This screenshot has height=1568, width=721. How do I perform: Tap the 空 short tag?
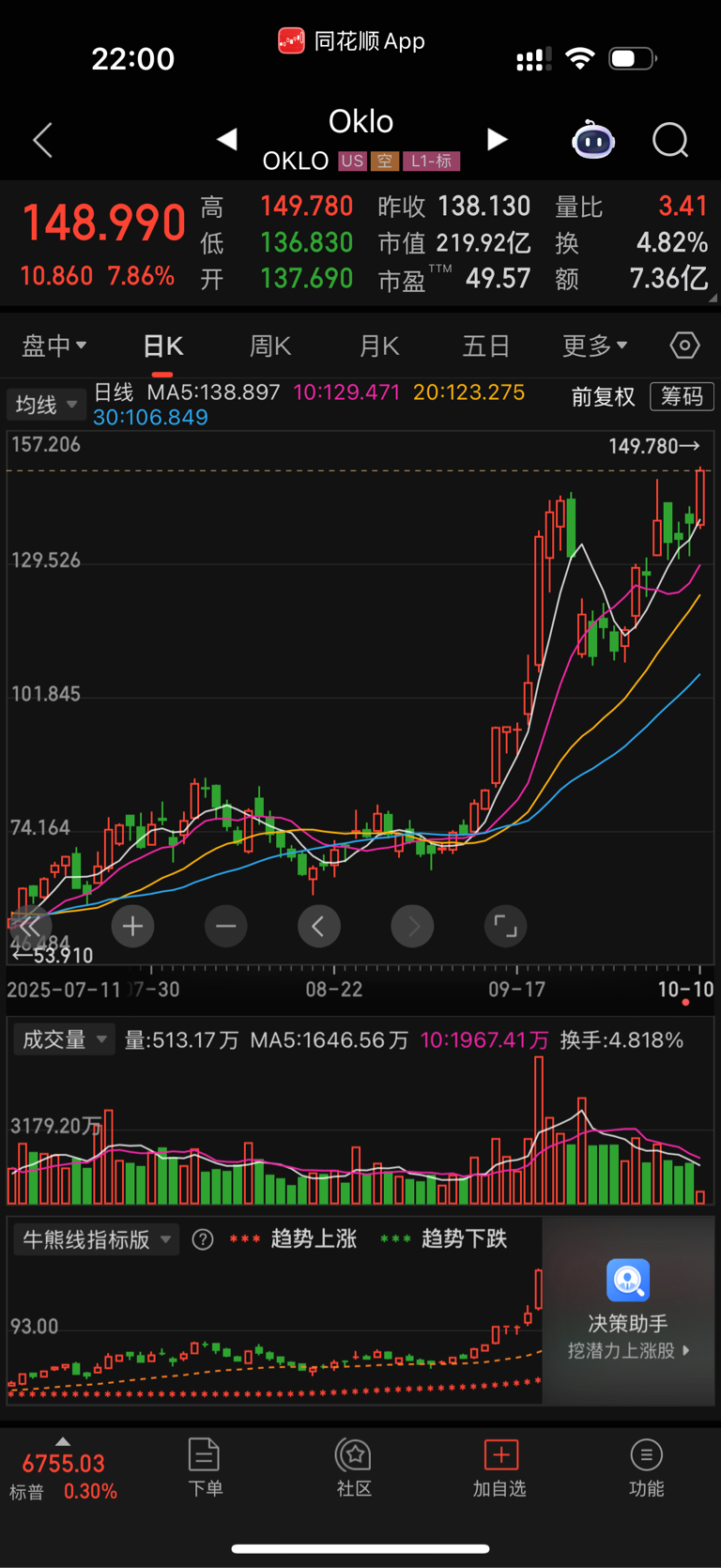384,161
